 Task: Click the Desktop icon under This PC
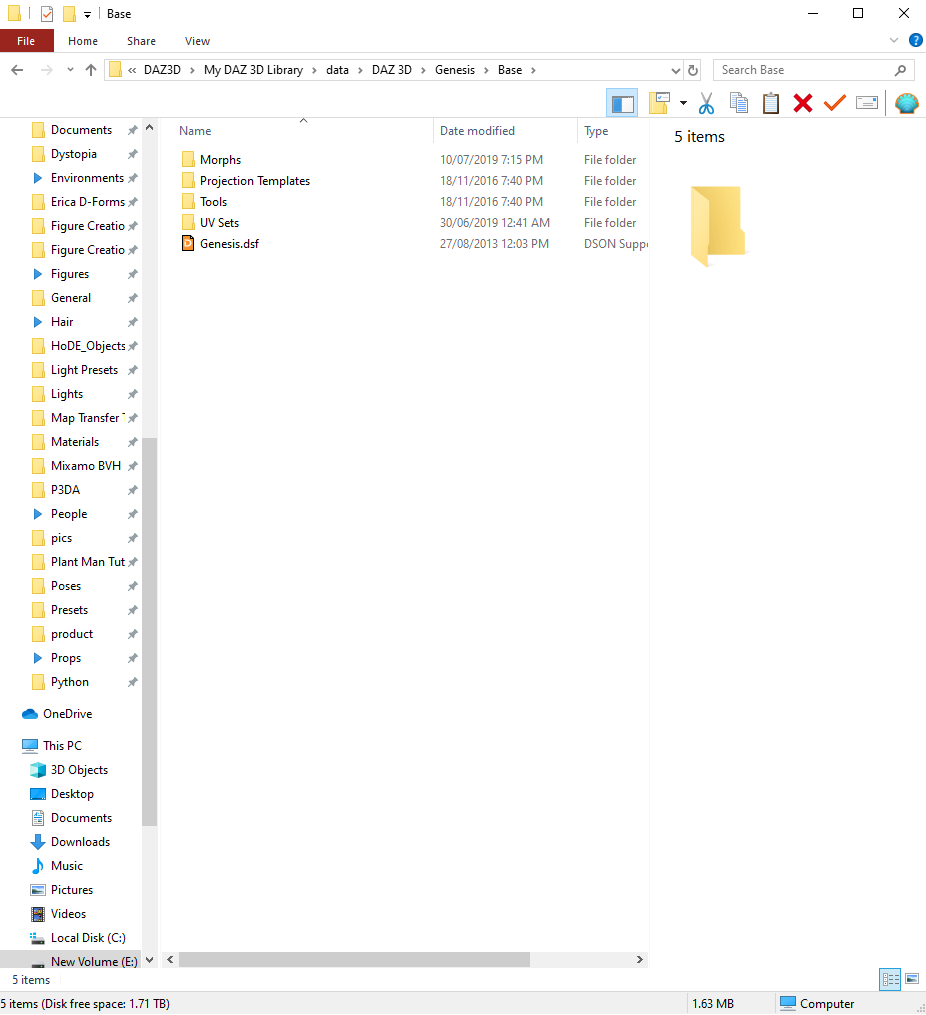click(38, 794)
